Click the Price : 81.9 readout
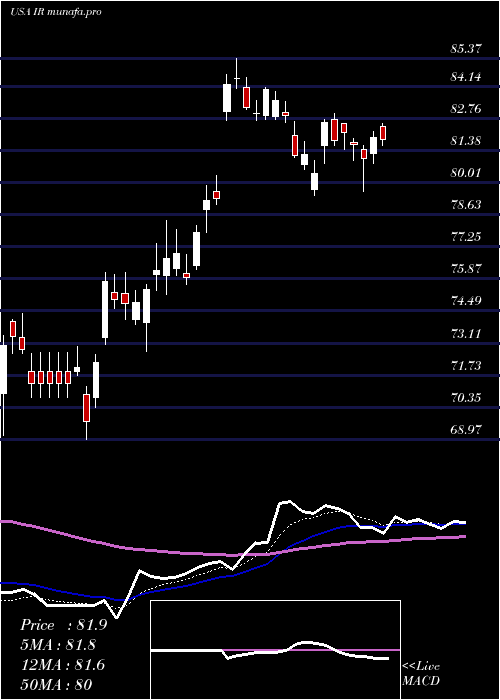Viewport: 500px width, 700px height. pos(63,625)
